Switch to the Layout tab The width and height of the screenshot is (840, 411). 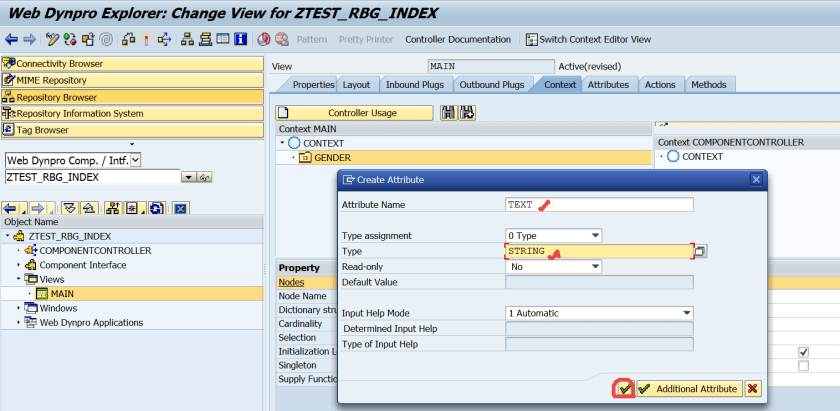point(356,85)
